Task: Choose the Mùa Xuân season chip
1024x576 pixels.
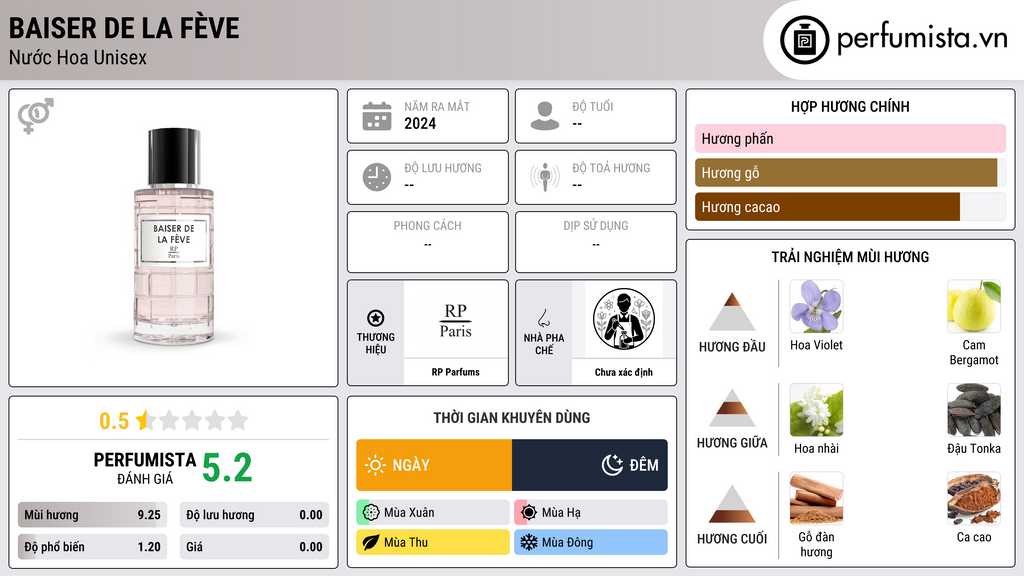Action: 433,513
